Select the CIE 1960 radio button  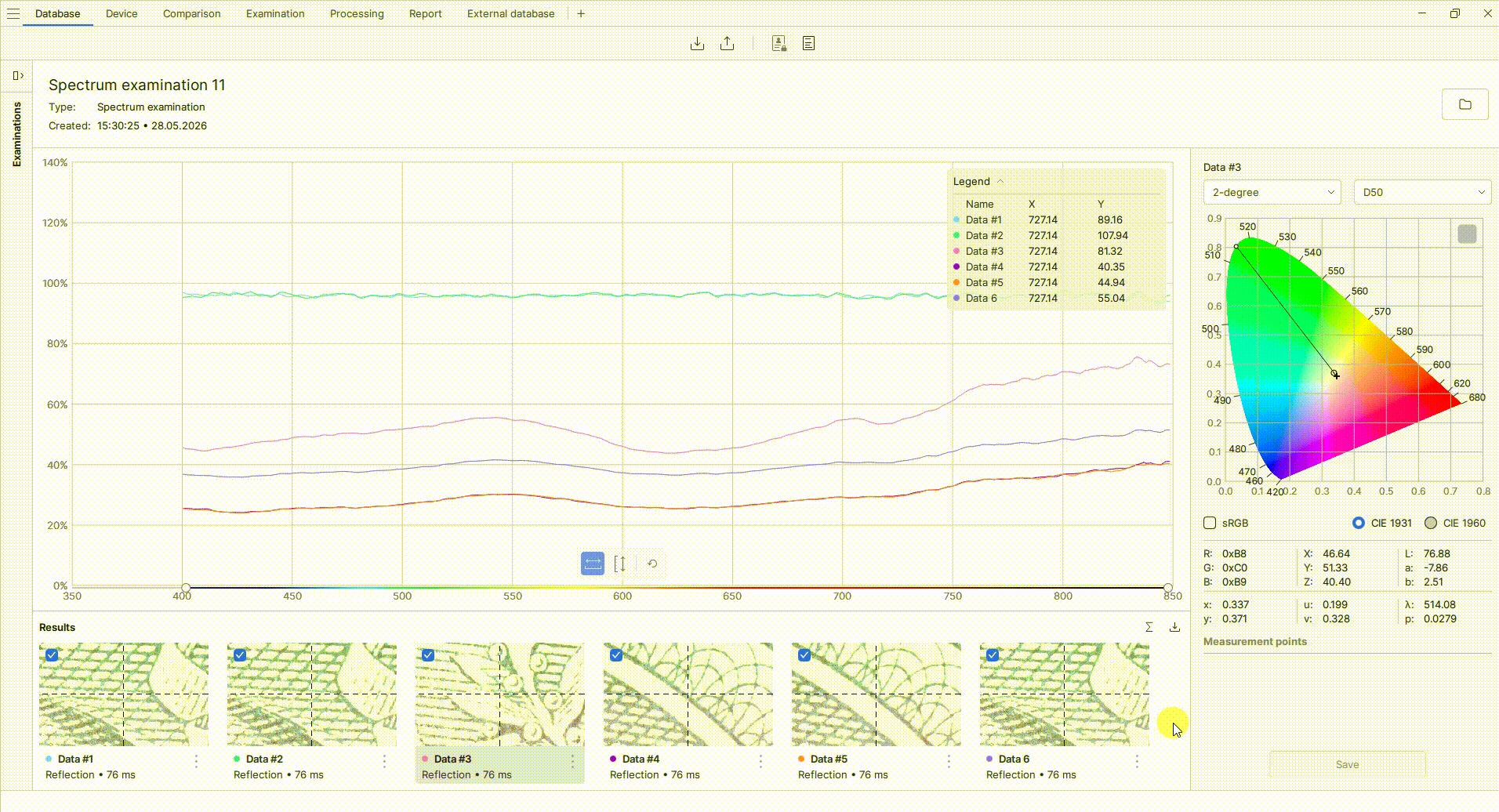1431,523
